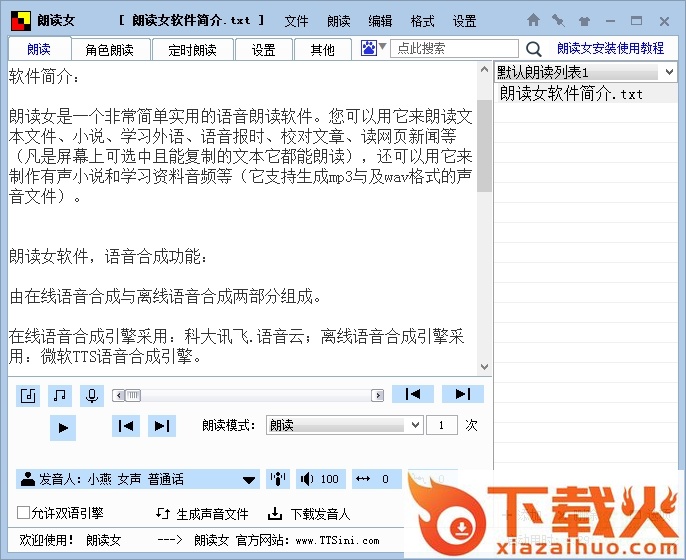686x560 pixels.
Task: Switch to the 角色朗读 tab
Action: pyautogui.click(x=111, y=49)
